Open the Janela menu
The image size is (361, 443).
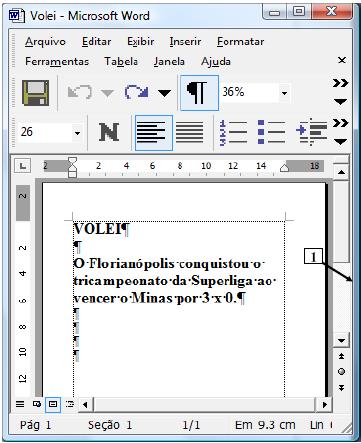(169, 62)
